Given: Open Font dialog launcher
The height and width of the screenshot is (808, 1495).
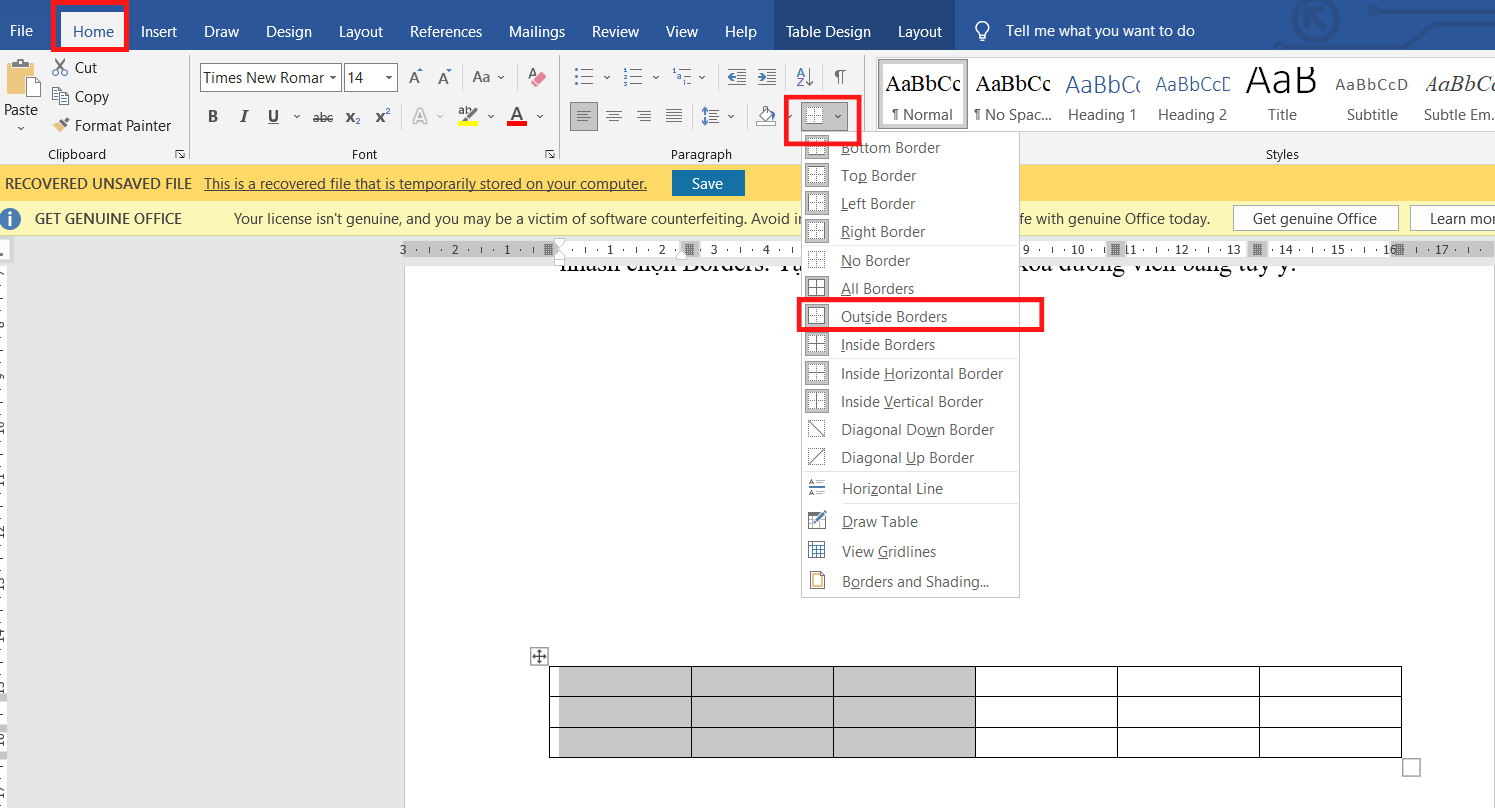Looking at the screenshot, I should pos(549,154).
